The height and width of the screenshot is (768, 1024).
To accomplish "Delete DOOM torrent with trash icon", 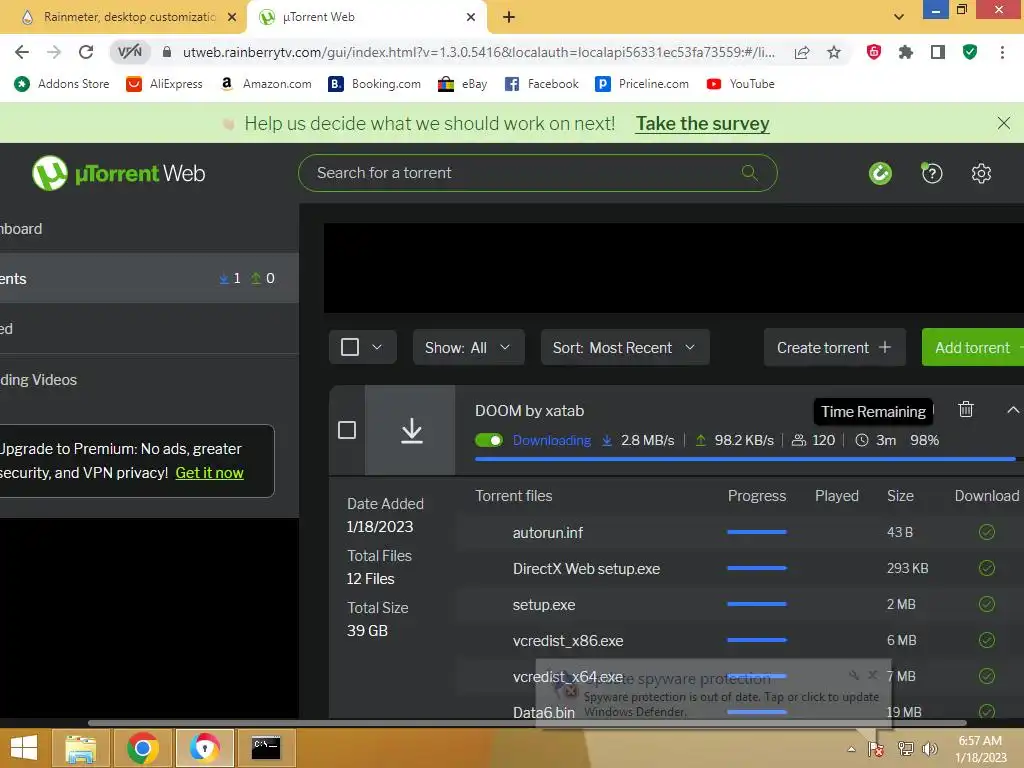I will tap(966, 409).
